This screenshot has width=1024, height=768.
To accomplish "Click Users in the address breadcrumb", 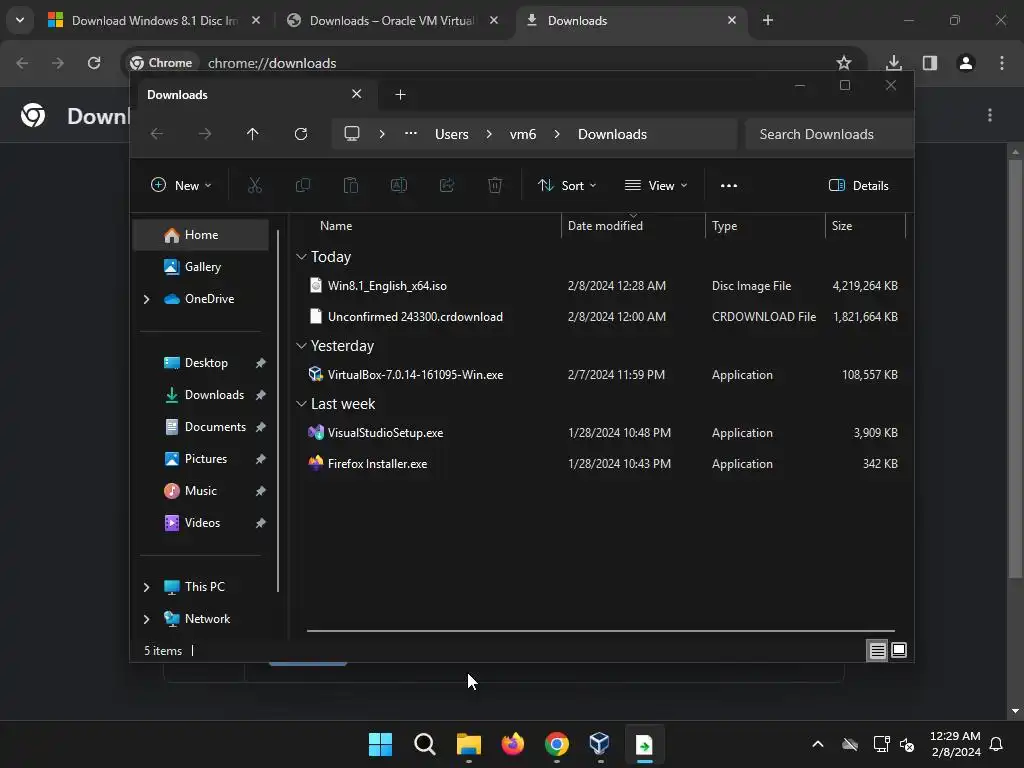I will point(451,134).
